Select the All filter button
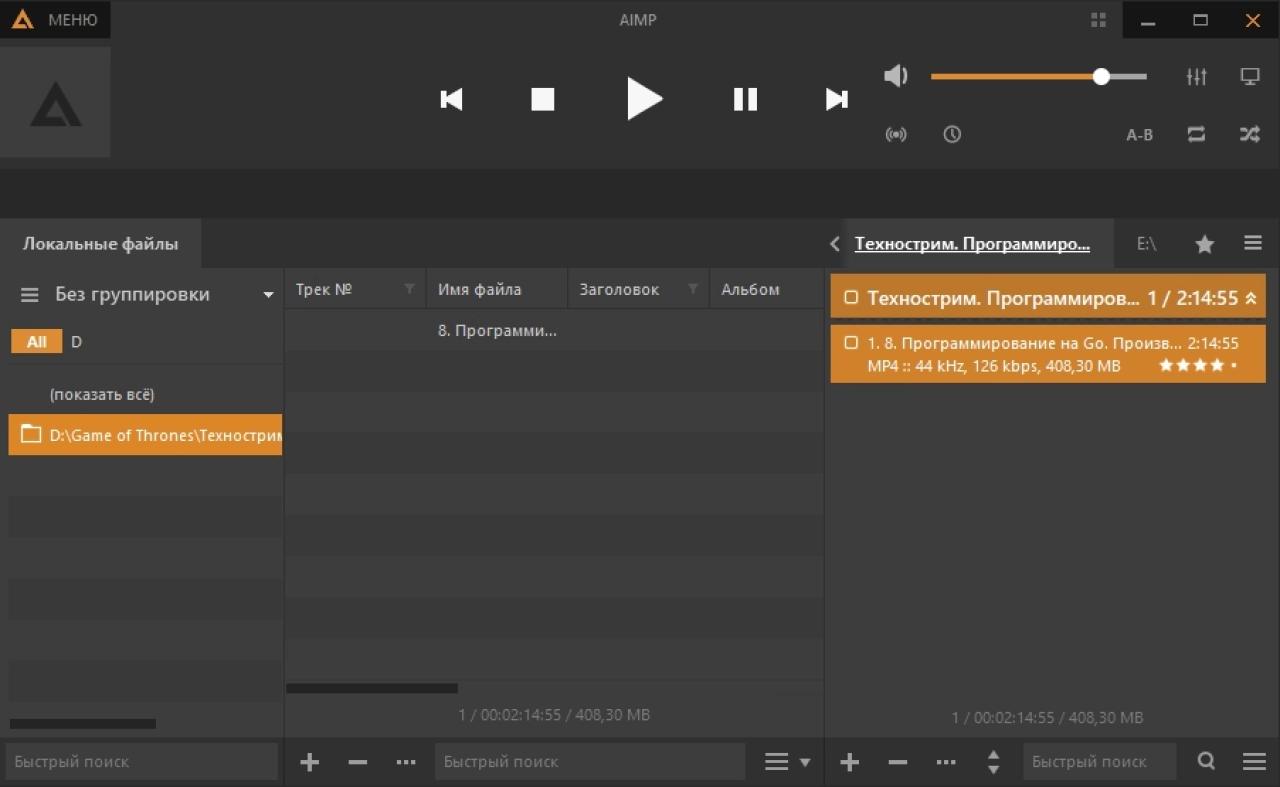The width and height of the screenshot is (1280, 787). coord(37,342)
